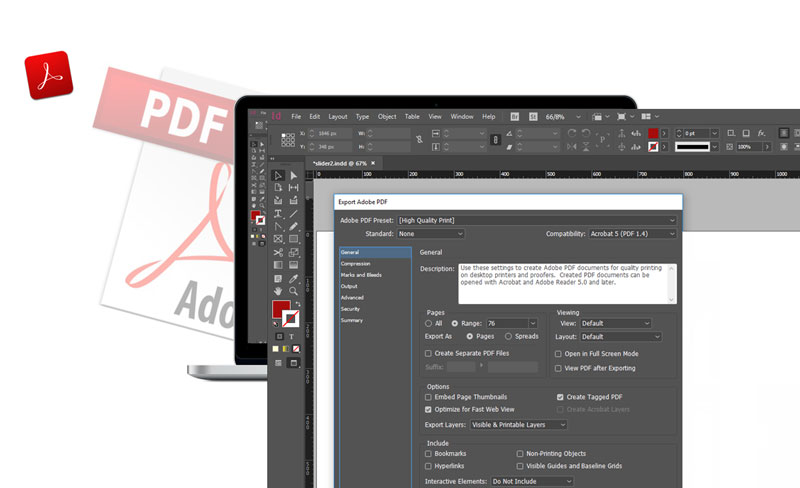Open the Viewing View dropdown
Image resolution: width=800 pixels, height=488 pixels.
click(616, 324)
